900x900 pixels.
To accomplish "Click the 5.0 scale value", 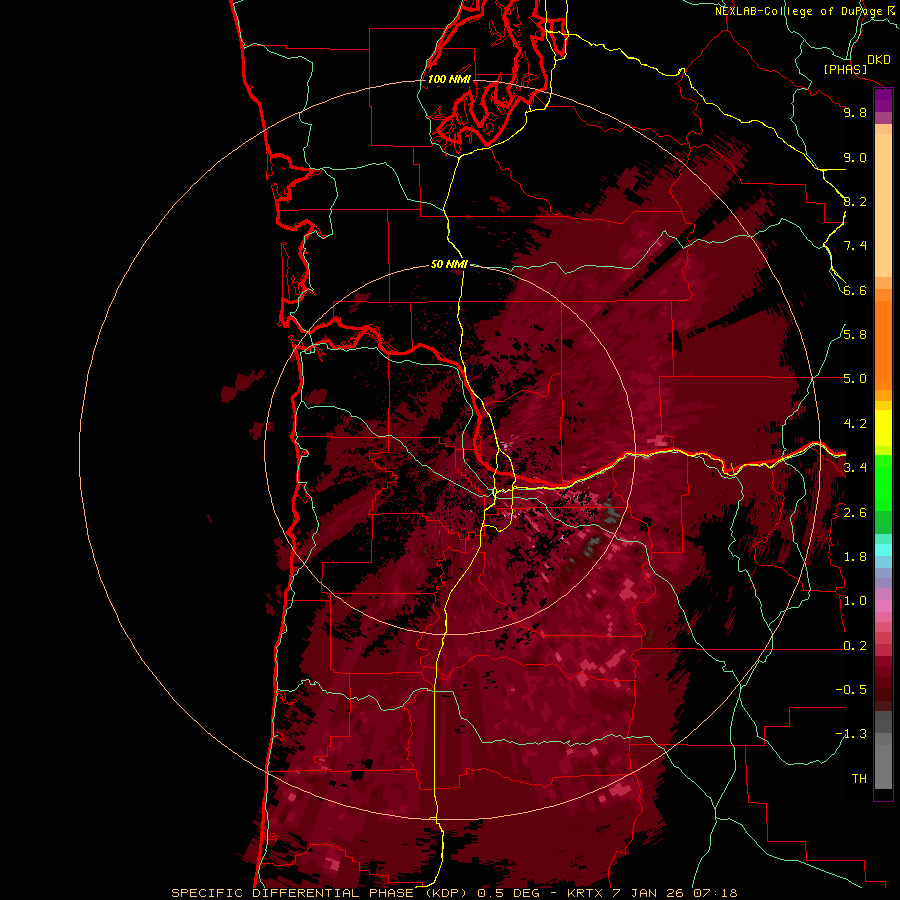I will 855,379.
